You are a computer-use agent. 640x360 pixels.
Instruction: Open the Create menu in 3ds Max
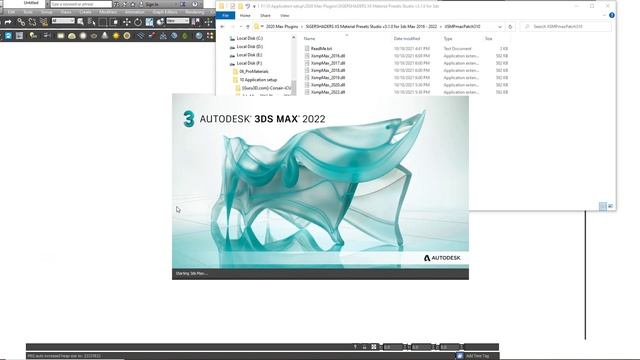(x=86, y=12)
